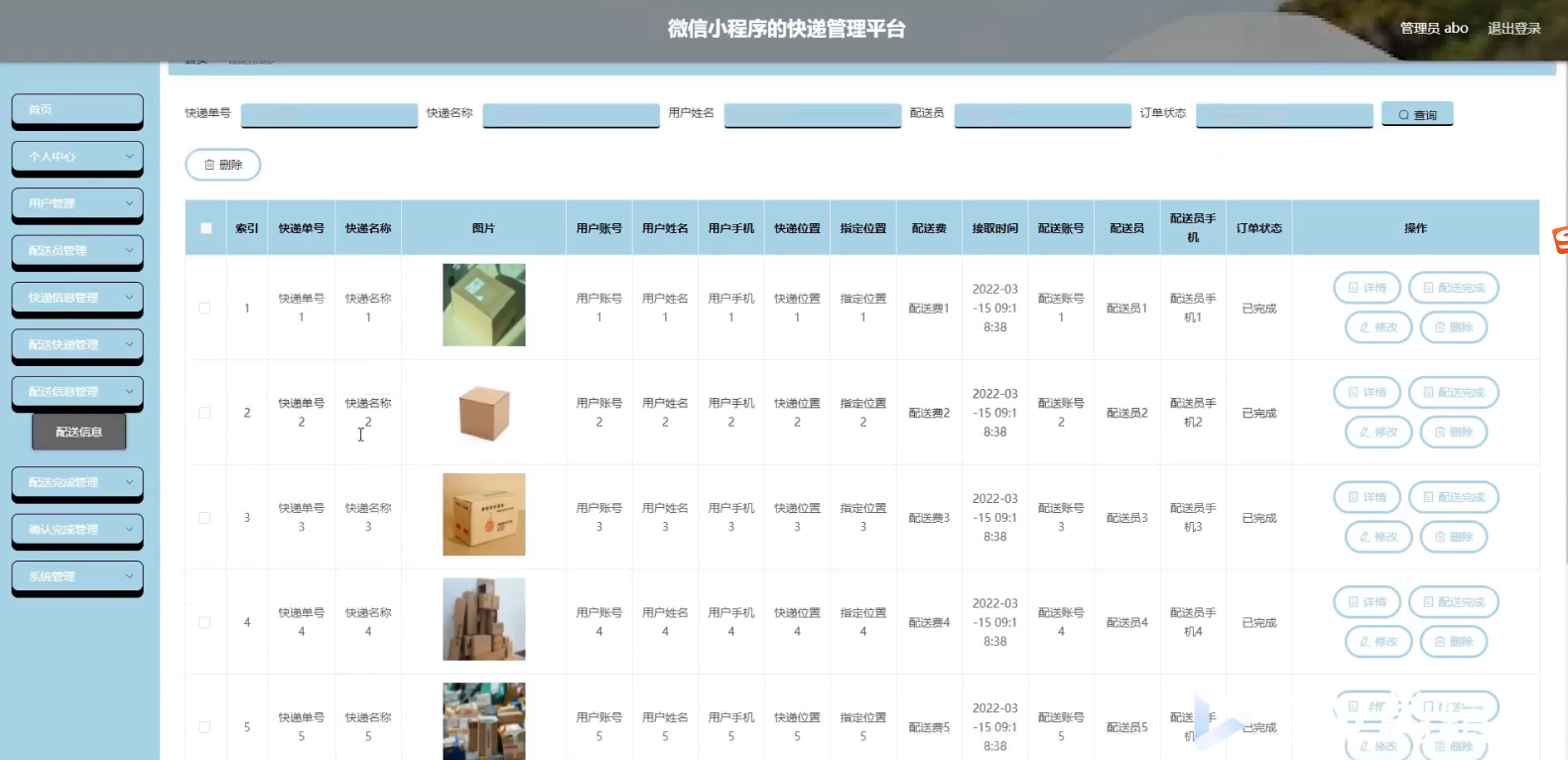Click the search magnifier 查询 button

(x=1417, y=115)
